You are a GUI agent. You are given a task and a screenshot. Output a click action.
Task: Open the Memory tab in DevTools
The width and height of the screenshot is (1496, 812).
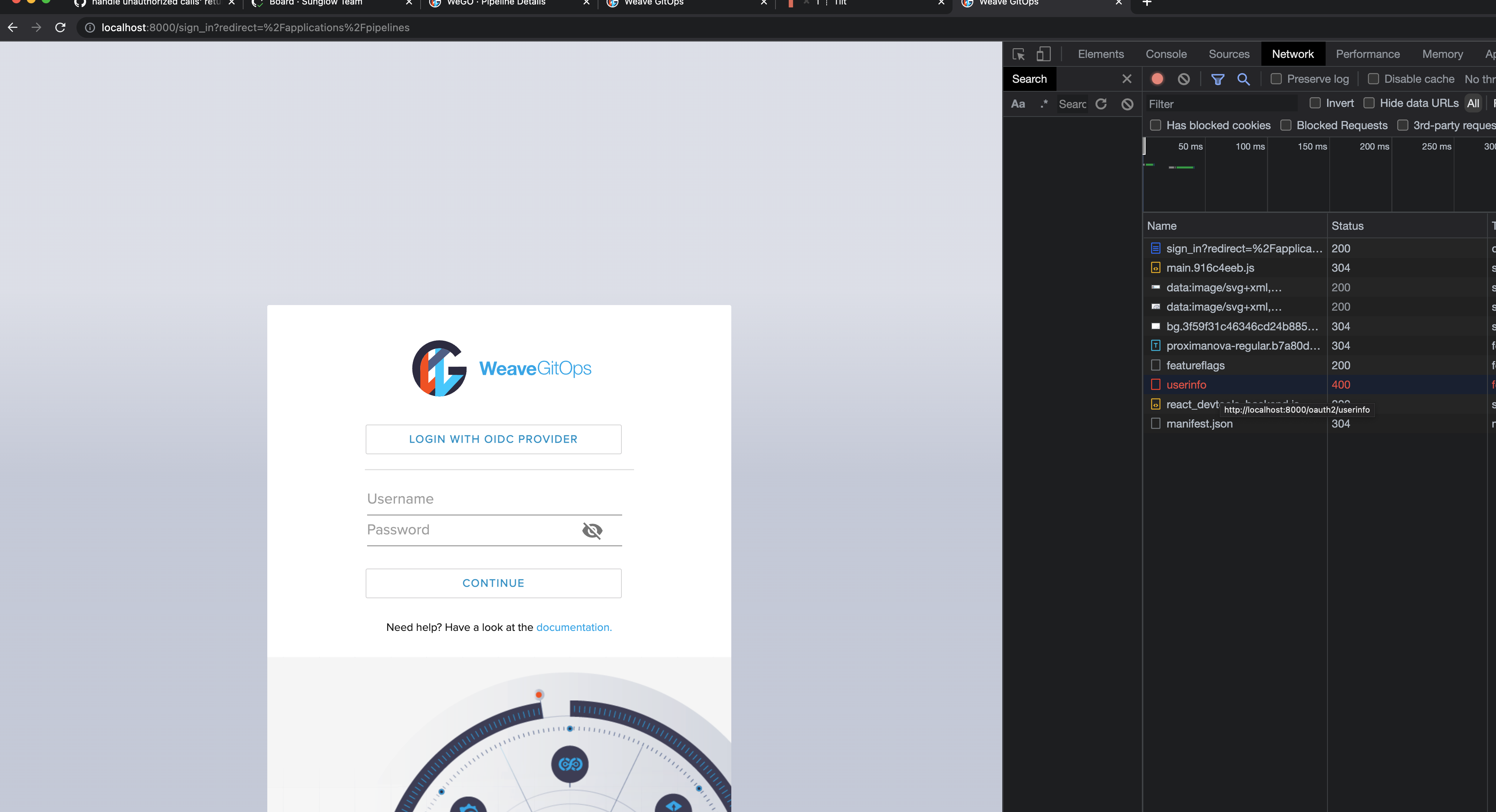[x=1442, y=54]
